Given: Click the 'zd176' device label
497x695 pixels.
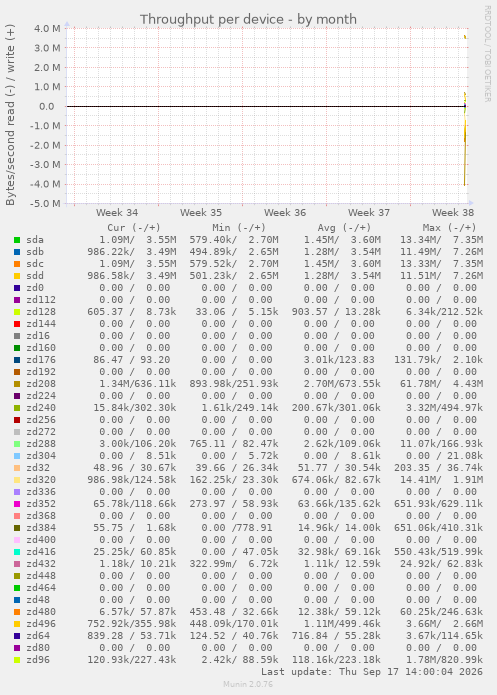Looking at the screenshot, I should tap(41, 359).
